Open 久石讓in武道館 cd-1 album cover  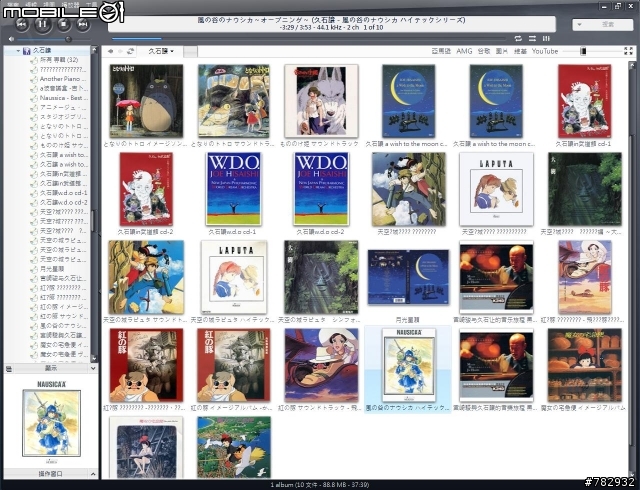pos(584,101)
